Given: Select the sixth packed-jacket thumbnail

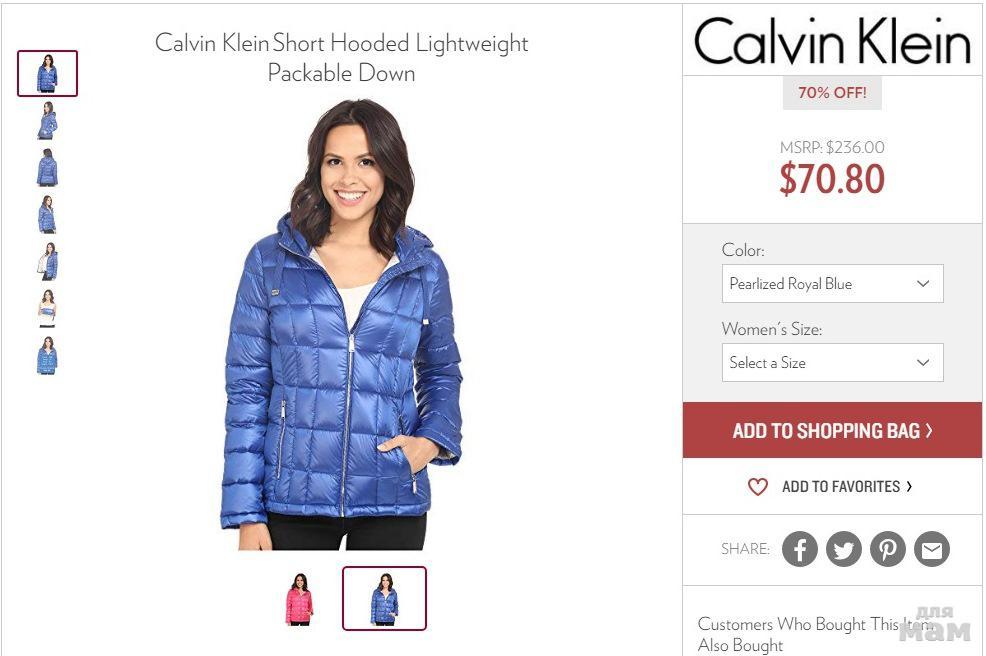Looking at the screenshot, I should coord(47,309).
